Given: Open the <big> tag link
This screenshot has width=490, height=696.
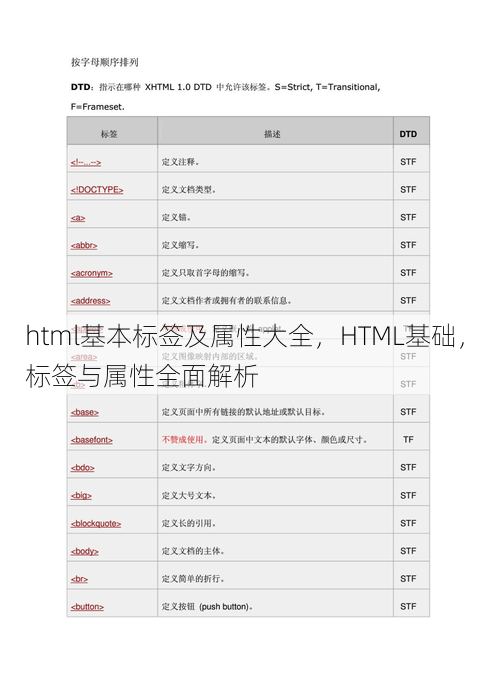Looking at the screenshot, I should (x=81, y=496).
